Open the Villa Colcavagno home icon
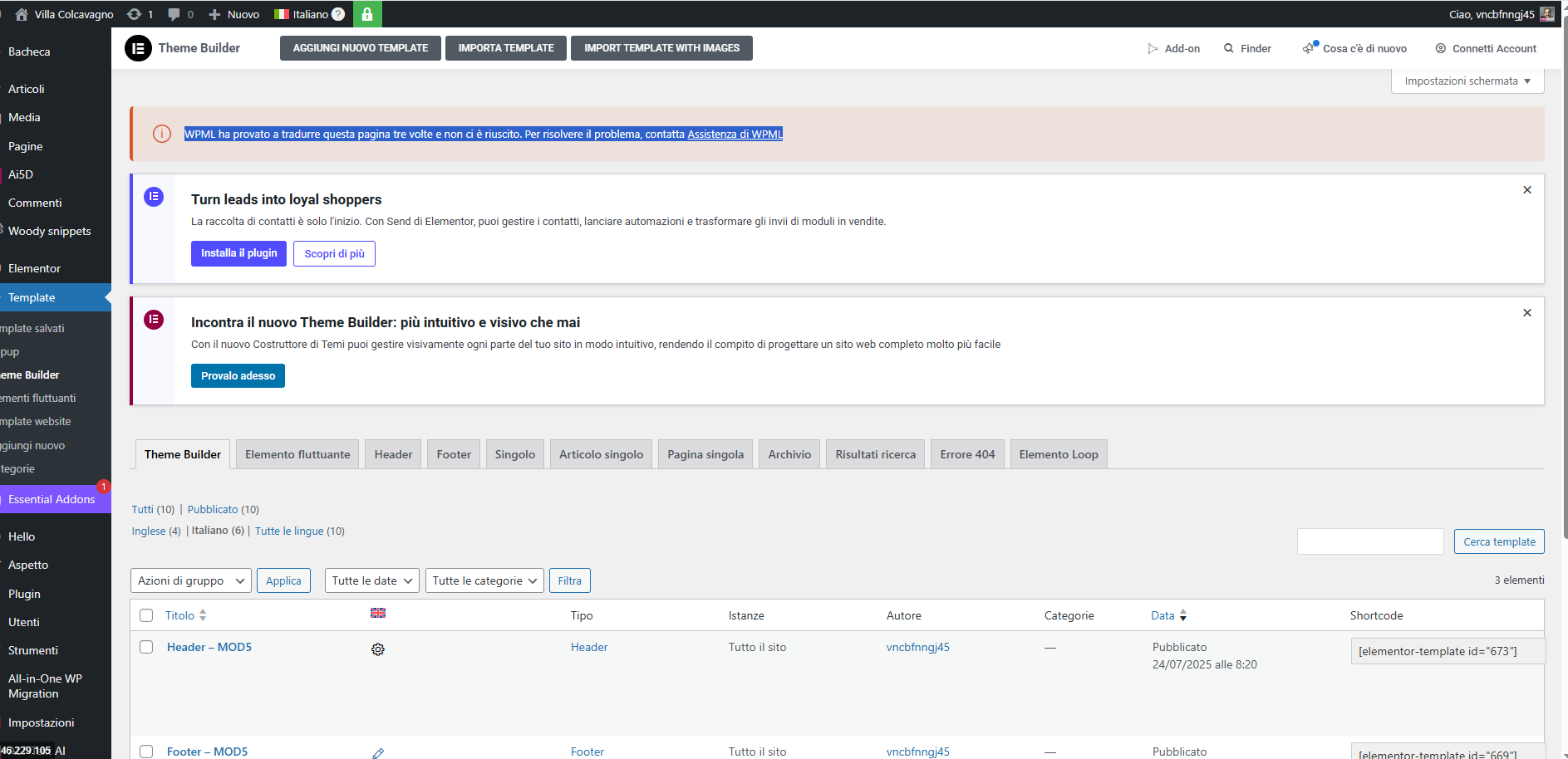Viewport: 1568px width, 759px height. point(22,14)
